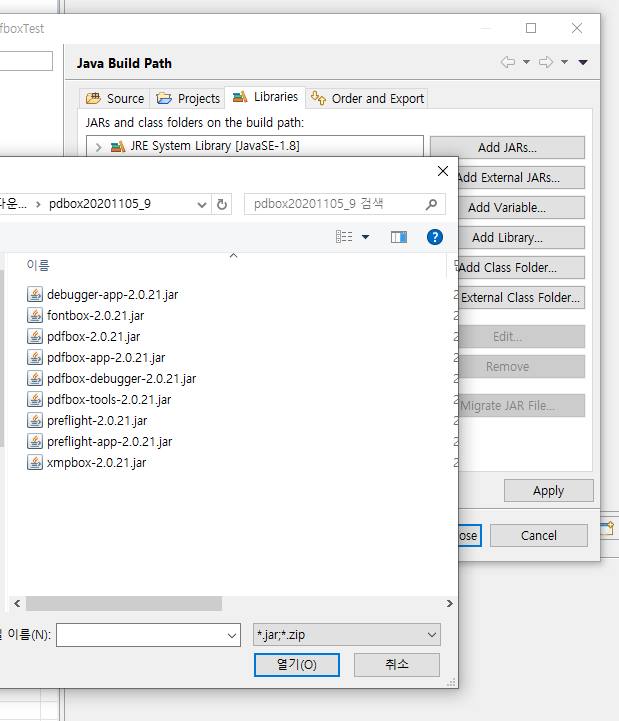Screen dimensions: 619x721
Task: Click the Add Library... button
Action: (x=521, y=237)
